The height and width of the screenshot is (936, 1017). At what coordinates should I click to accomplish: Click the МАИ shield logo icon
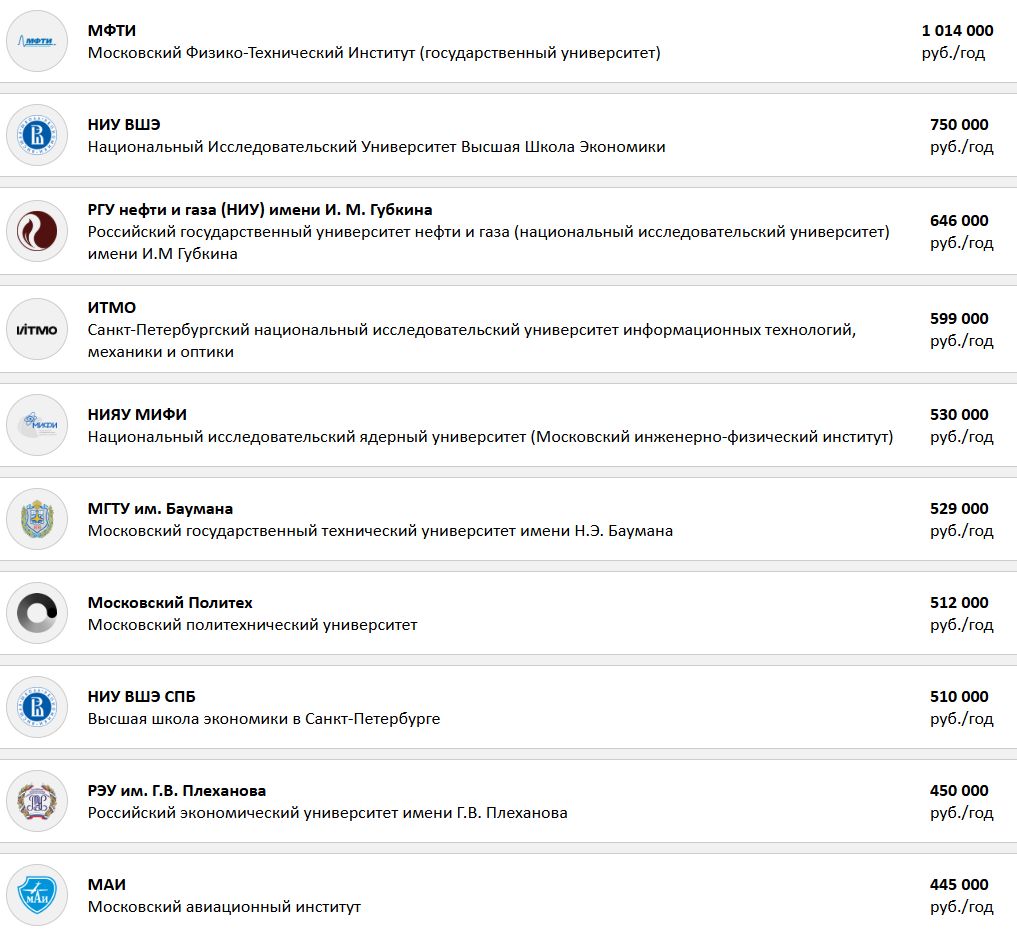37,895
